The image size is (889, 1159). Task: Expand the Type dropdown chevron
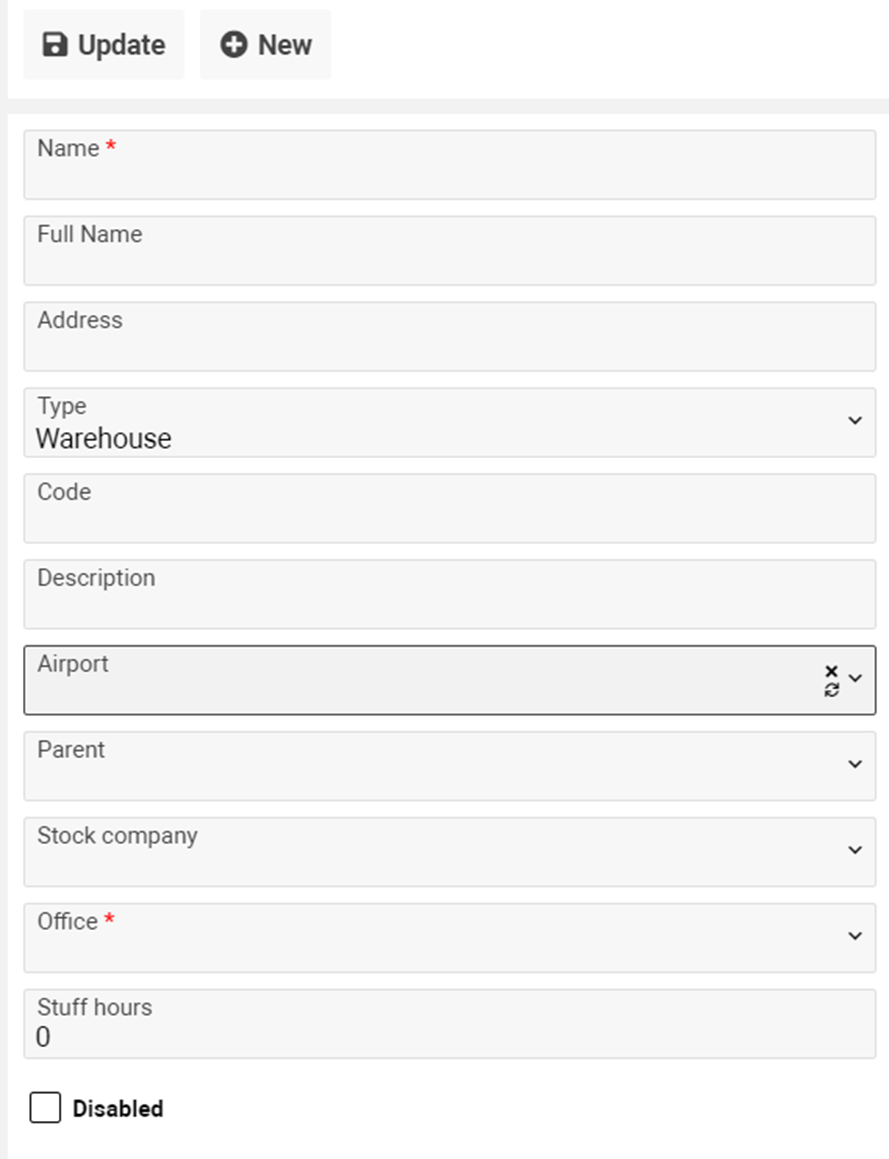pos(855,421)
